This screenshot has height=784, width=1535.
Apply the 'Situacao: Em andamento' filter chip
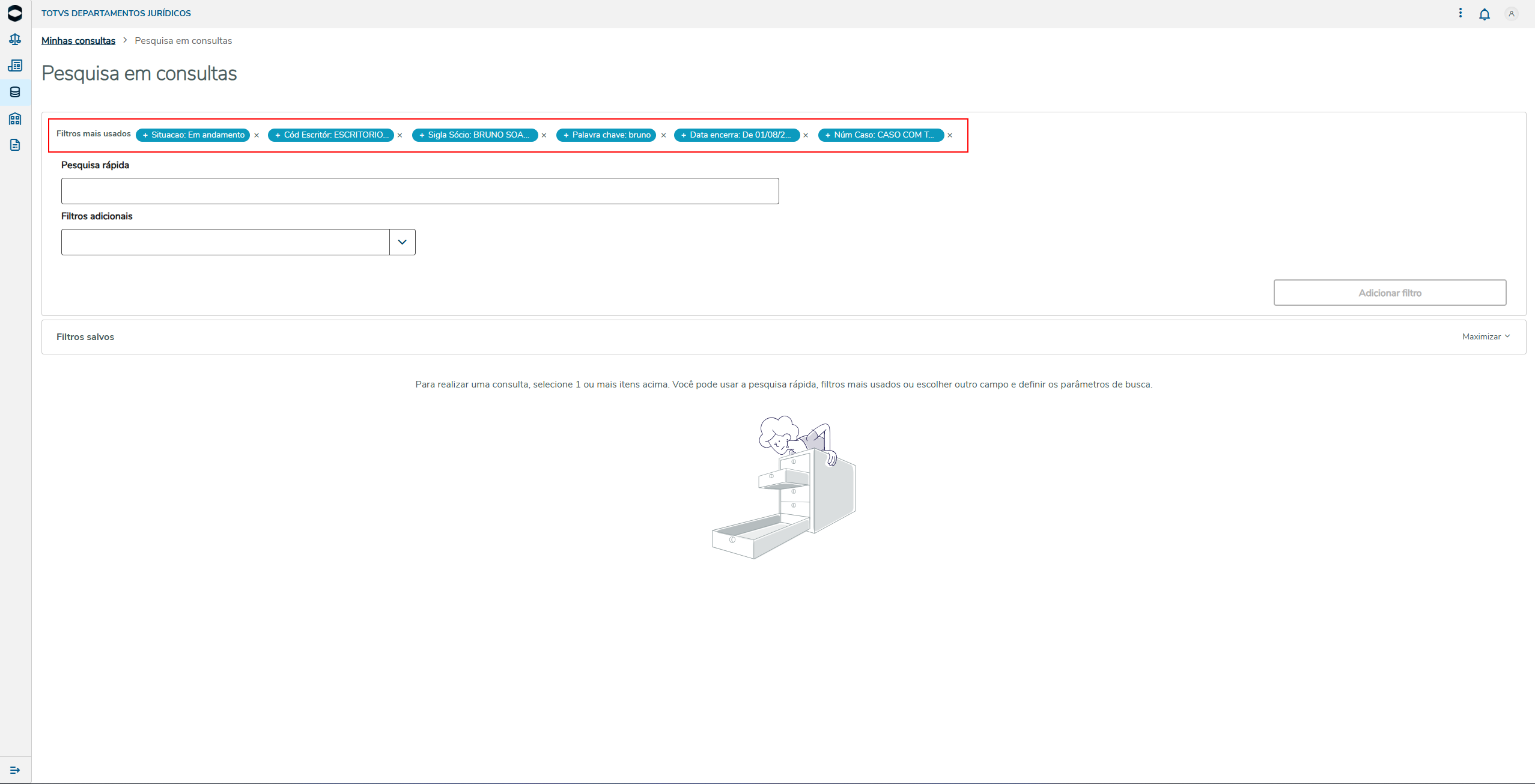193,135
